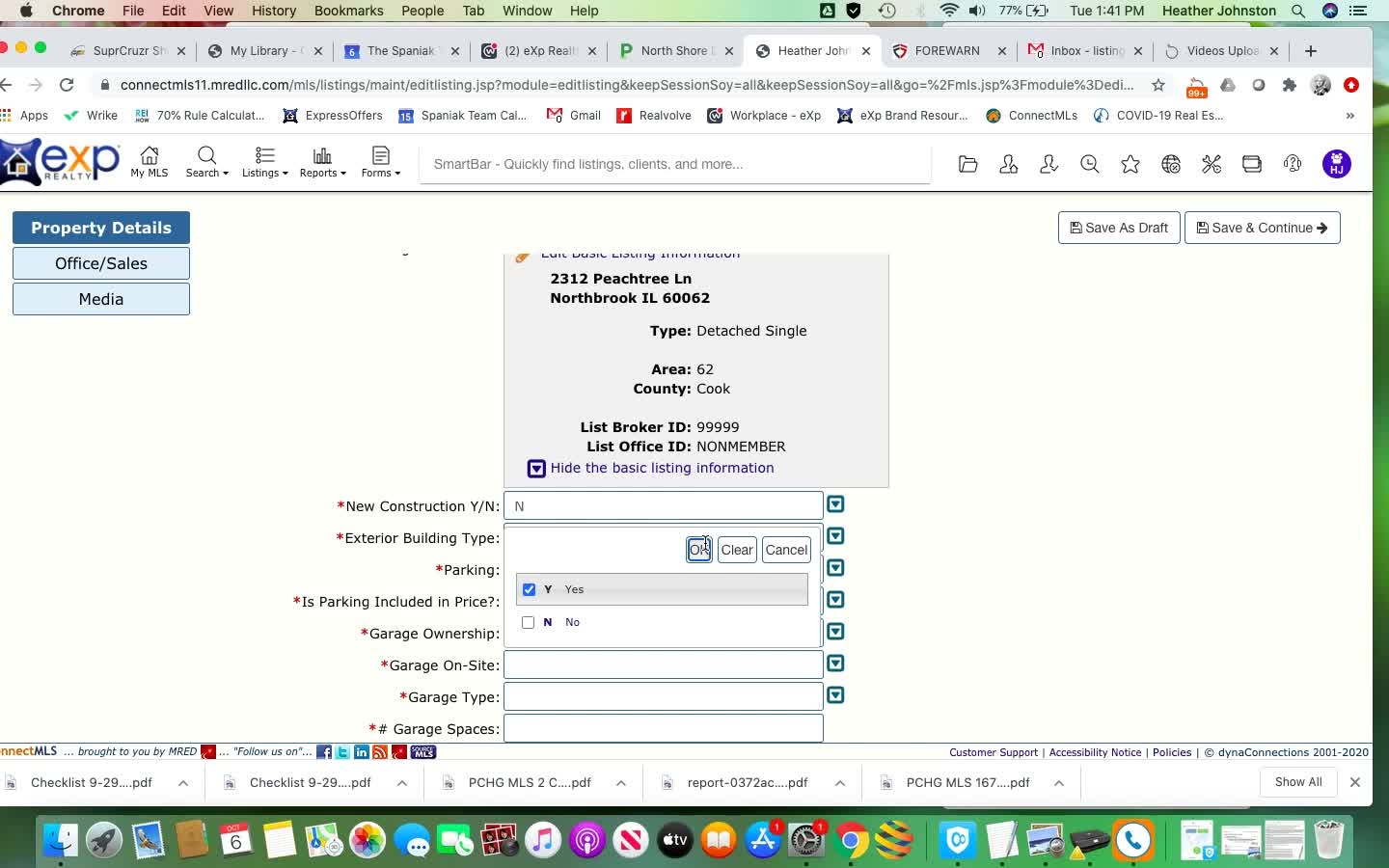Screen dimensions: 1389x868
Task: Click the tools scissors icon
Action: point(1212,164)
